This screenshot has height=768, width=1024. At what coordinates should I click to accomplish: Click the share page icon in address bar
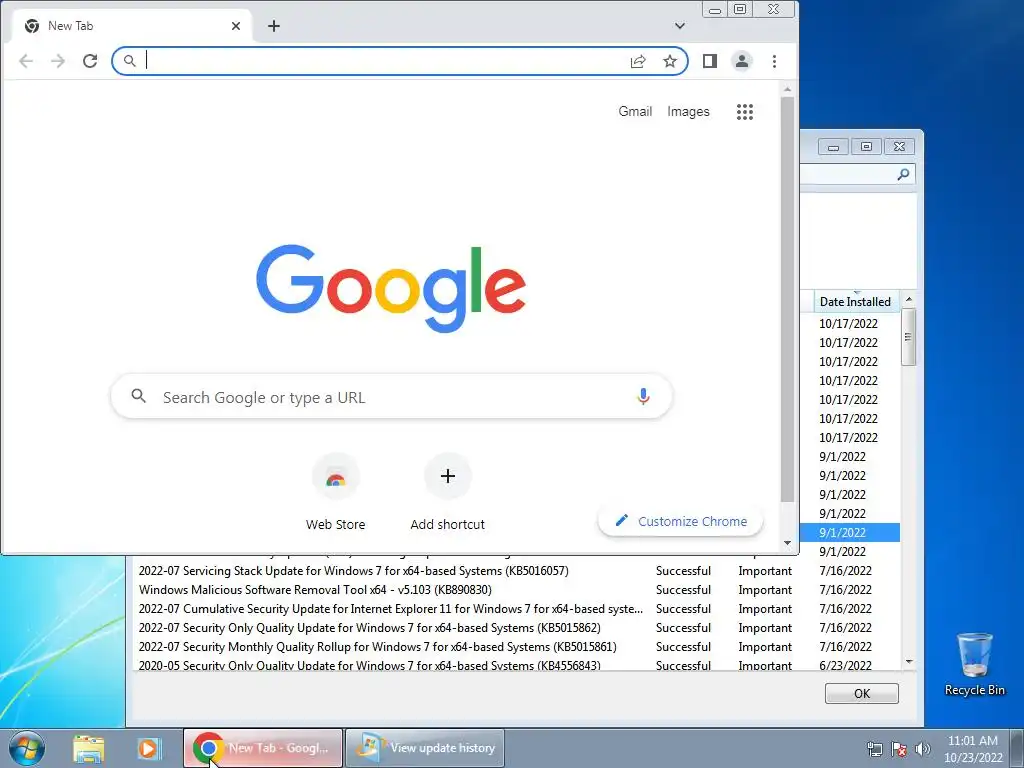click(638, 61)
